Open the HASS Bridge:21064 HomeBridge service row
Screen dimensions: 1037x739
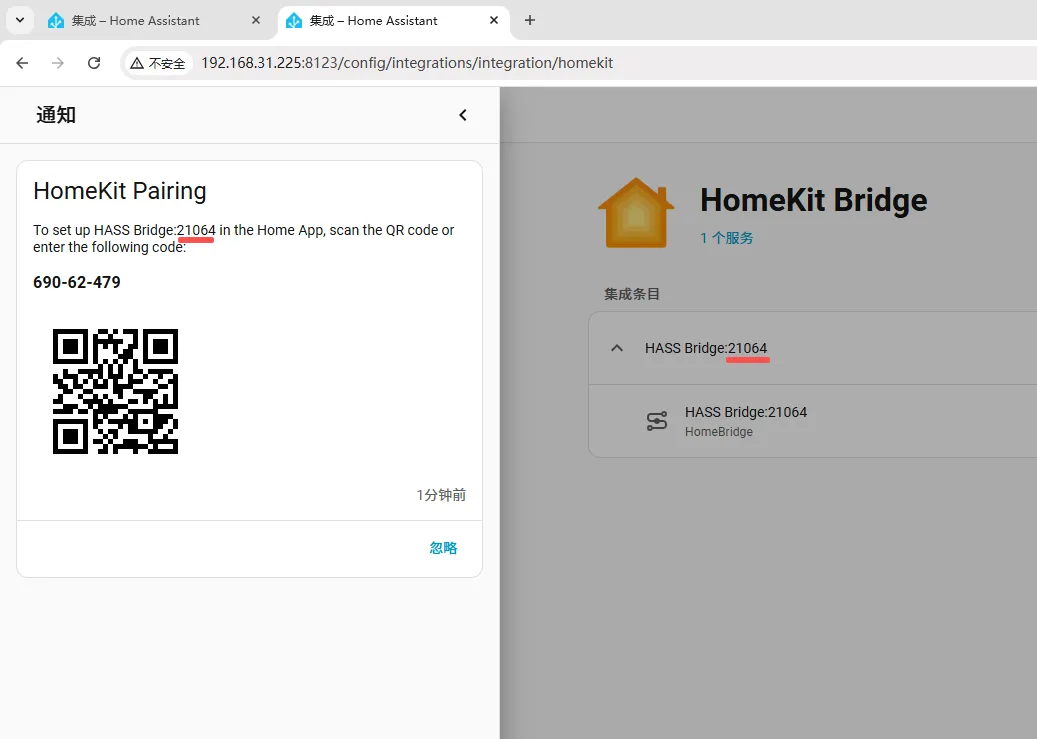point(813,421)
